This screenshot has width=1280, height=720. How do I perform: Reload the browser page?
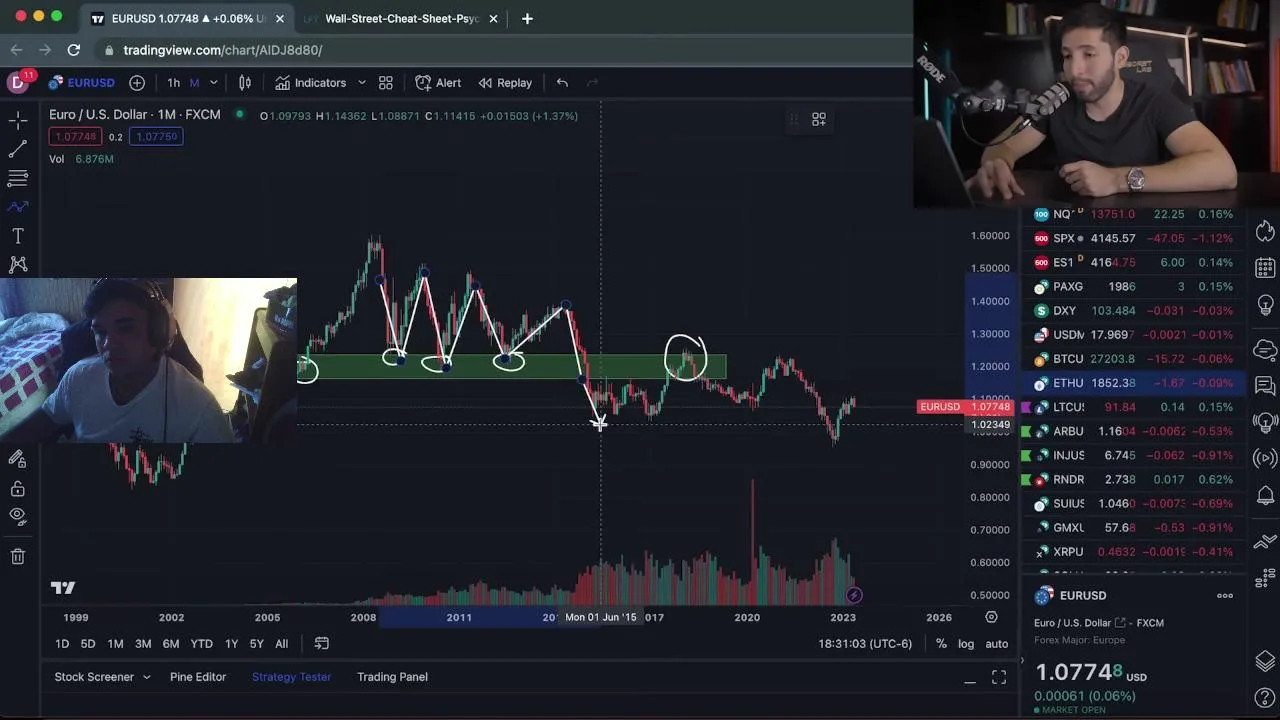point(74,50)
